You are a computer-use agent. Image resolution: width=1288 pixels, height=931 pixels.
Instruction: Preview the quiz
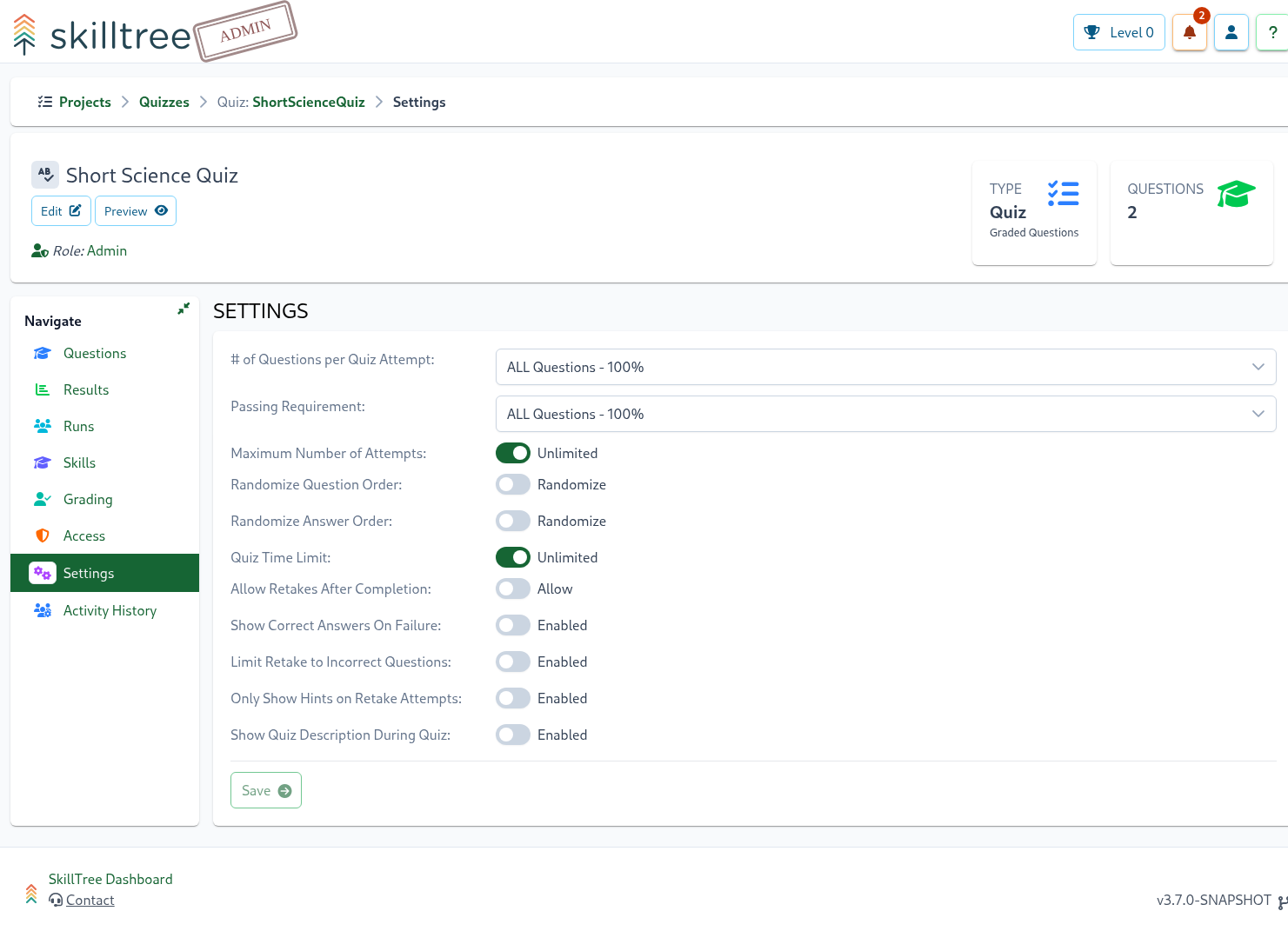tap(136, 210)
